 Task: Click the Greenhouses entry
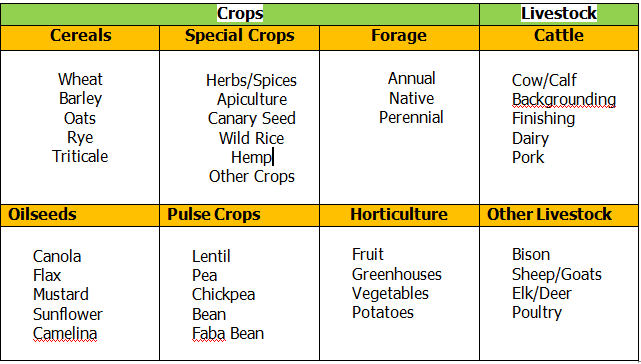[x=397, y=274]
